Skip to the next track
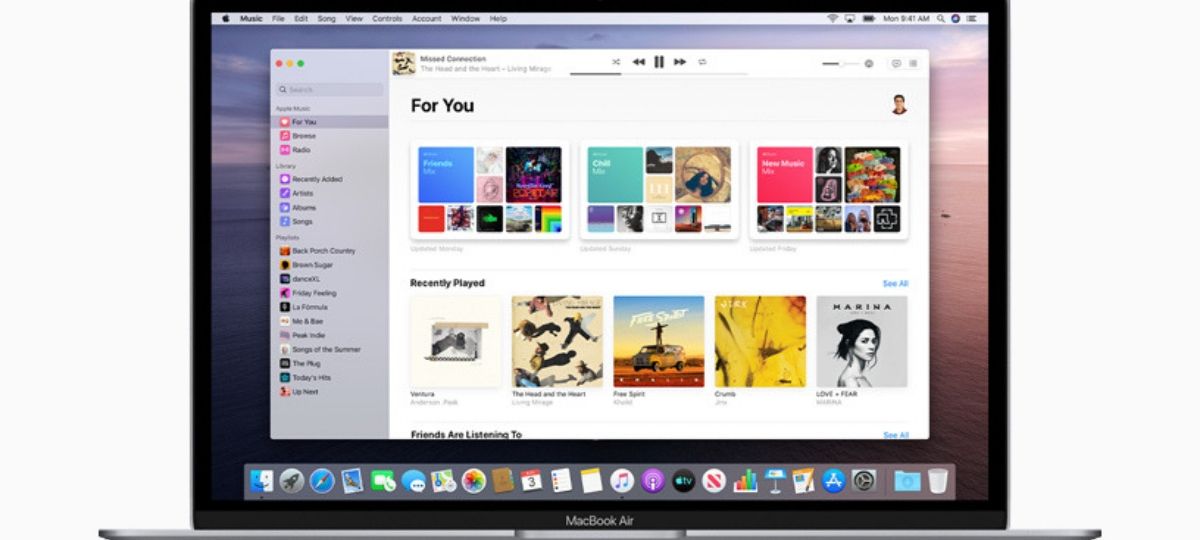The width and height of the screenshot is (1200, 540). pyautogui.click(x=680, y=62)
